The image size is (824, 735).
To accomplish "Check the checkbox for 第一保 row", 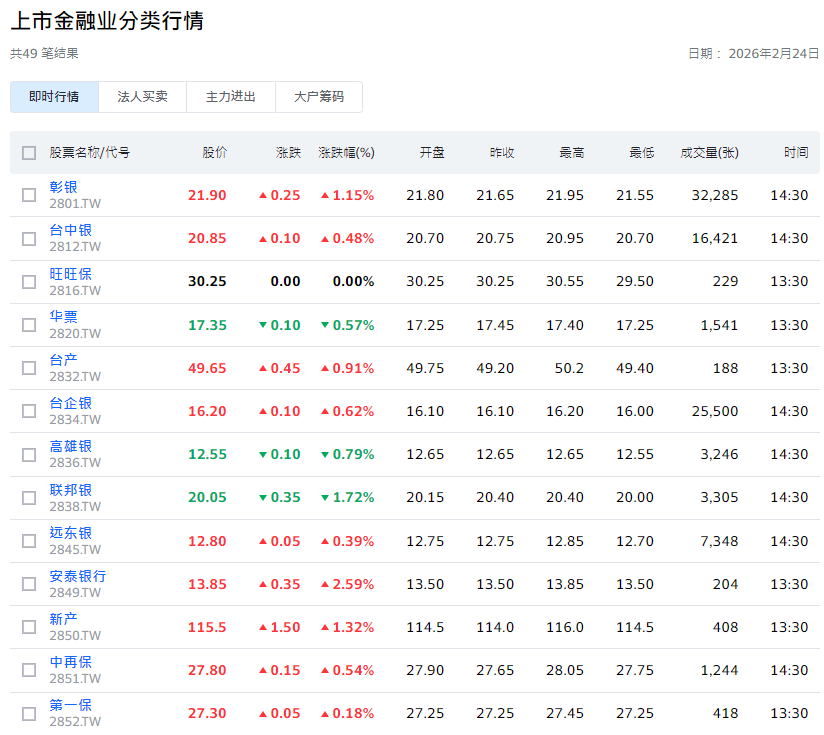I will (x=29, y=713).
